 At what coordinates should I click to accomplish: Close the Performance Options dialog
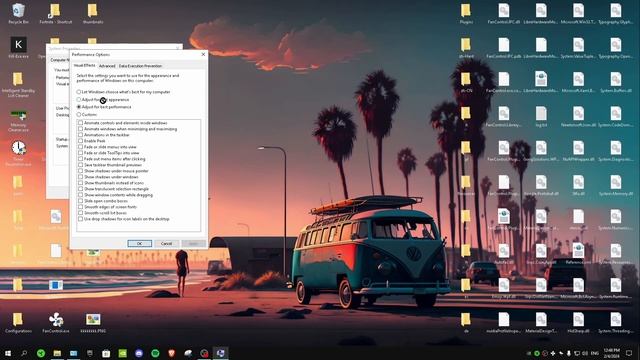coord(203,54)
